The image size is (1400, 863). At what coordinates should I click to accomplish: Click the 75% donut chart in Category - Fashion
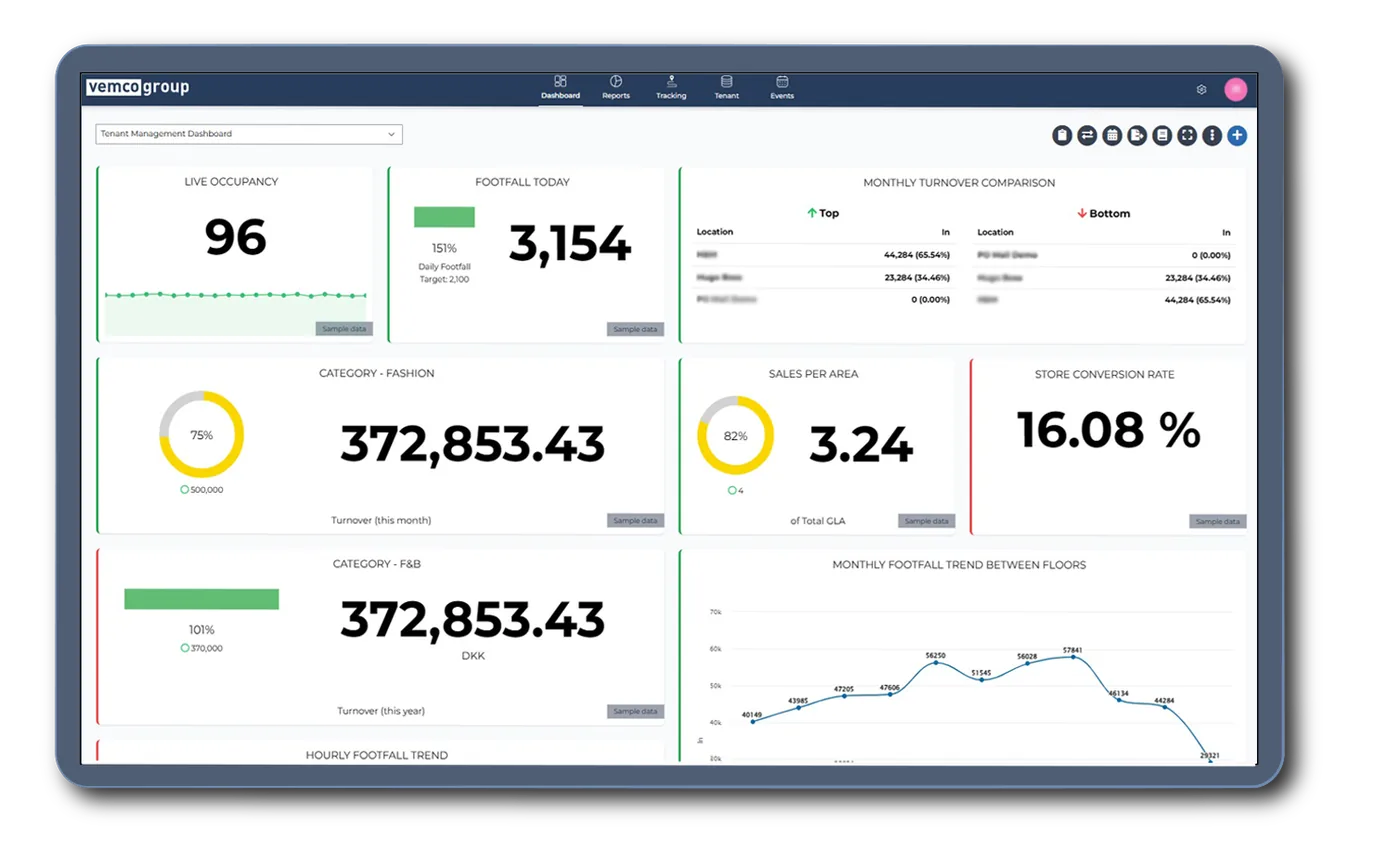tap(201, 434)
